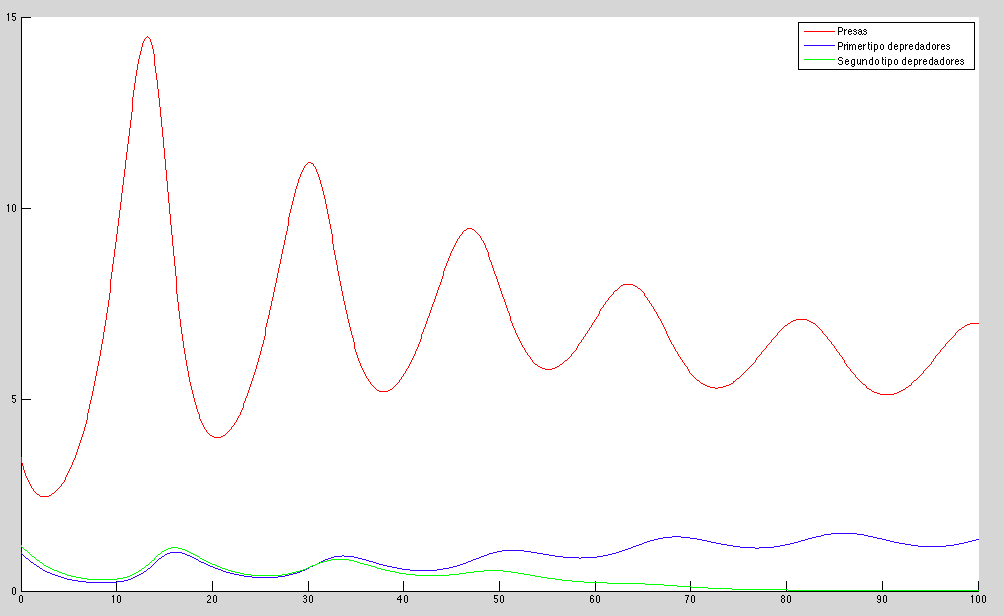Click the blue curve's peak near x=86
The width and height of the screenshot is (1004, 616).
pyautogui.click(x=845, y=533)
